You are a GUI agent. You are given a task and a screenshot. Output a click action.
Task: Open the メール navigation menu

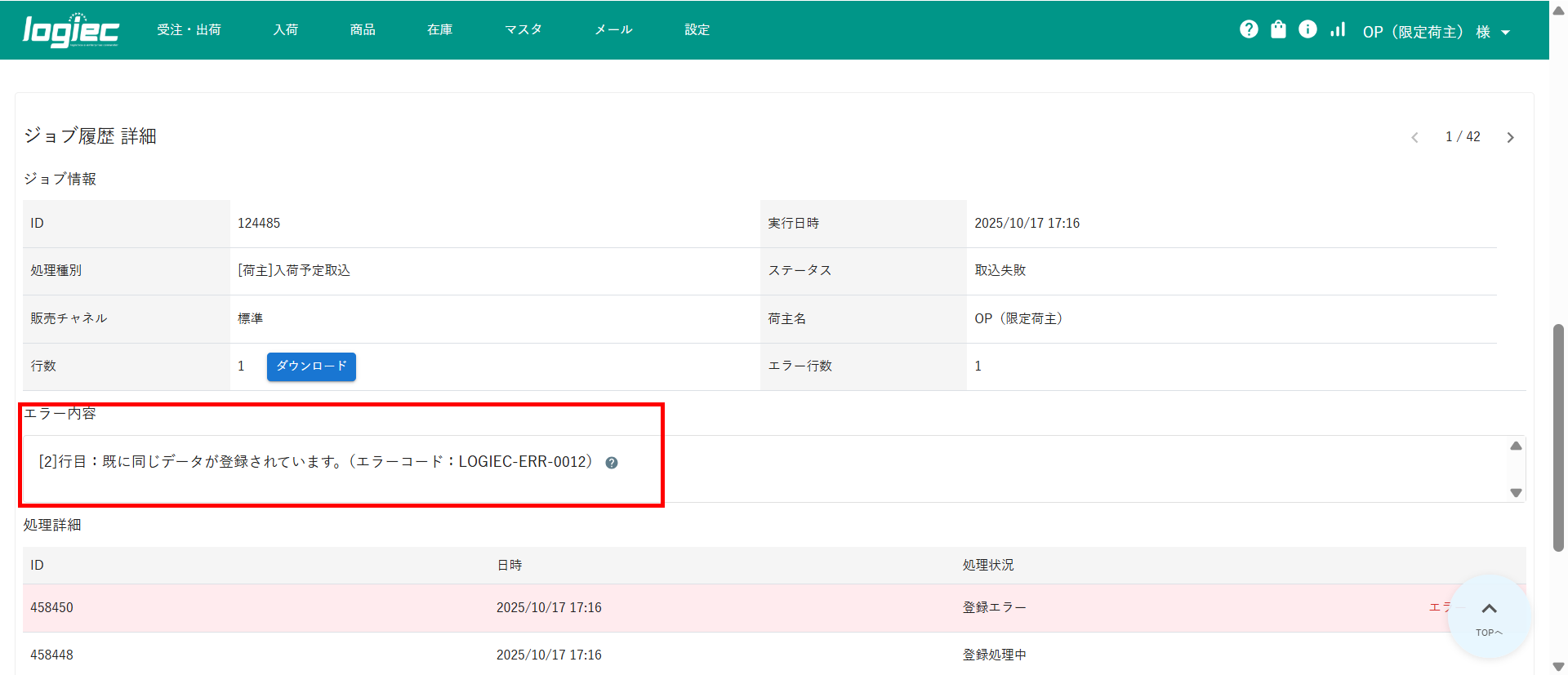pos(612,29)
